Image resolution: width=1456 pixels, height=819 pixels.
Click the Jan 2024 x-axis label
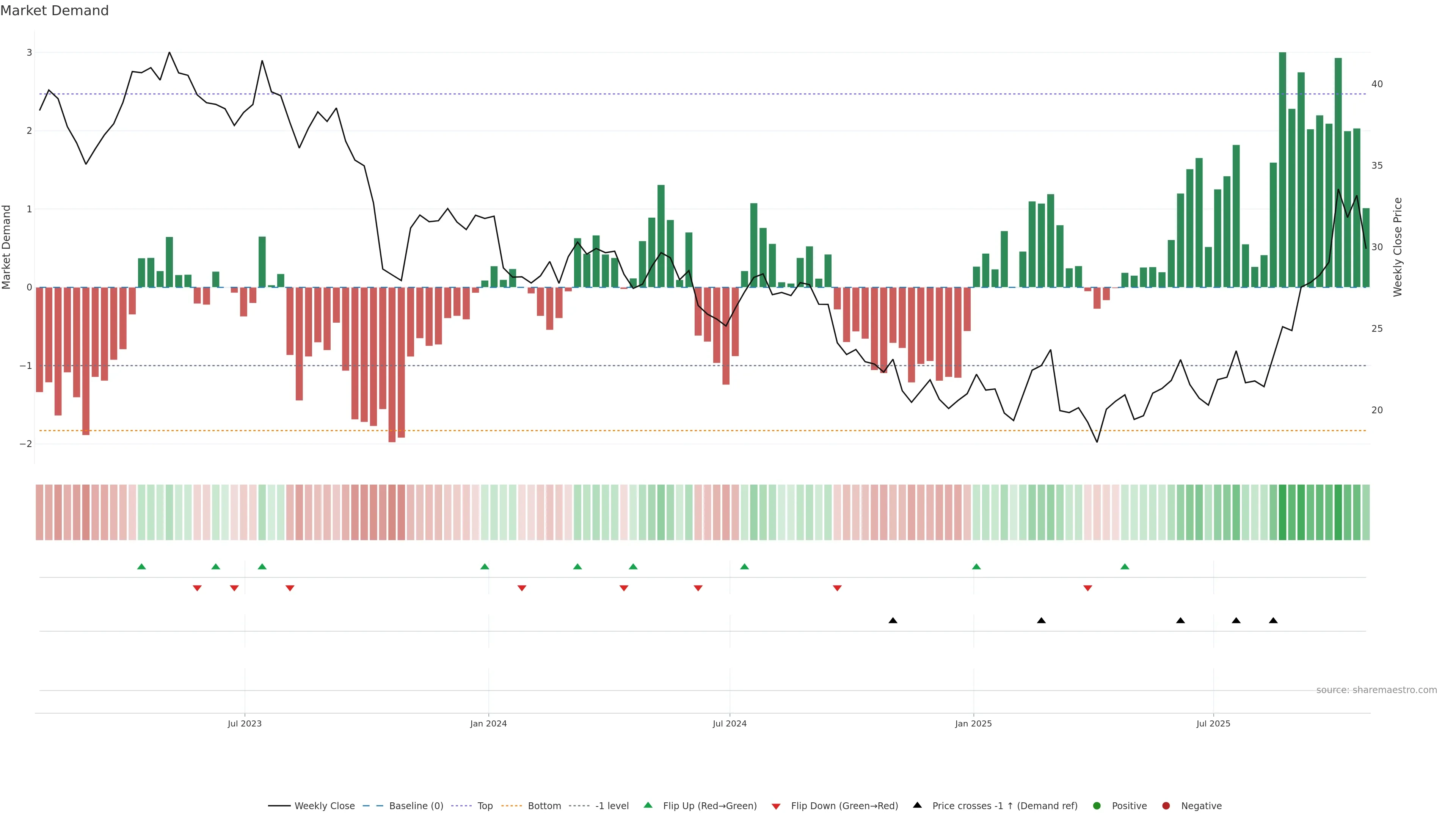488,723
